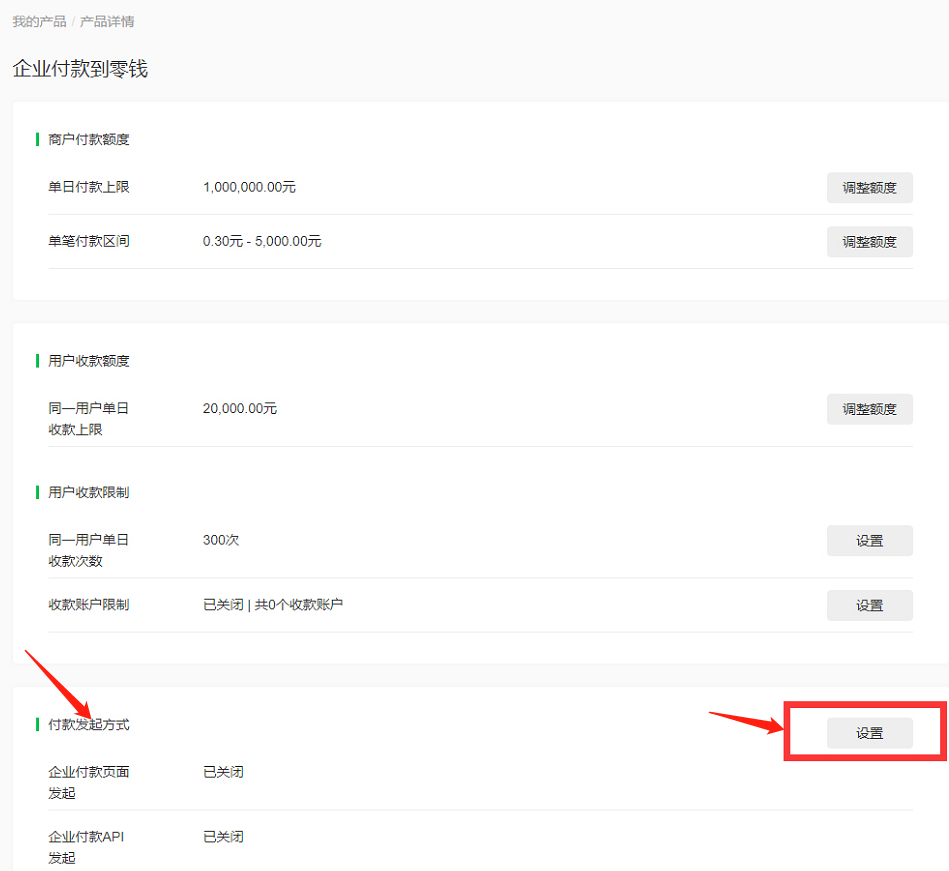The image size is (949, 871).
Task: Select the 0.30元 - 5,000.00元 range text
Action: (x=262, y=241)
